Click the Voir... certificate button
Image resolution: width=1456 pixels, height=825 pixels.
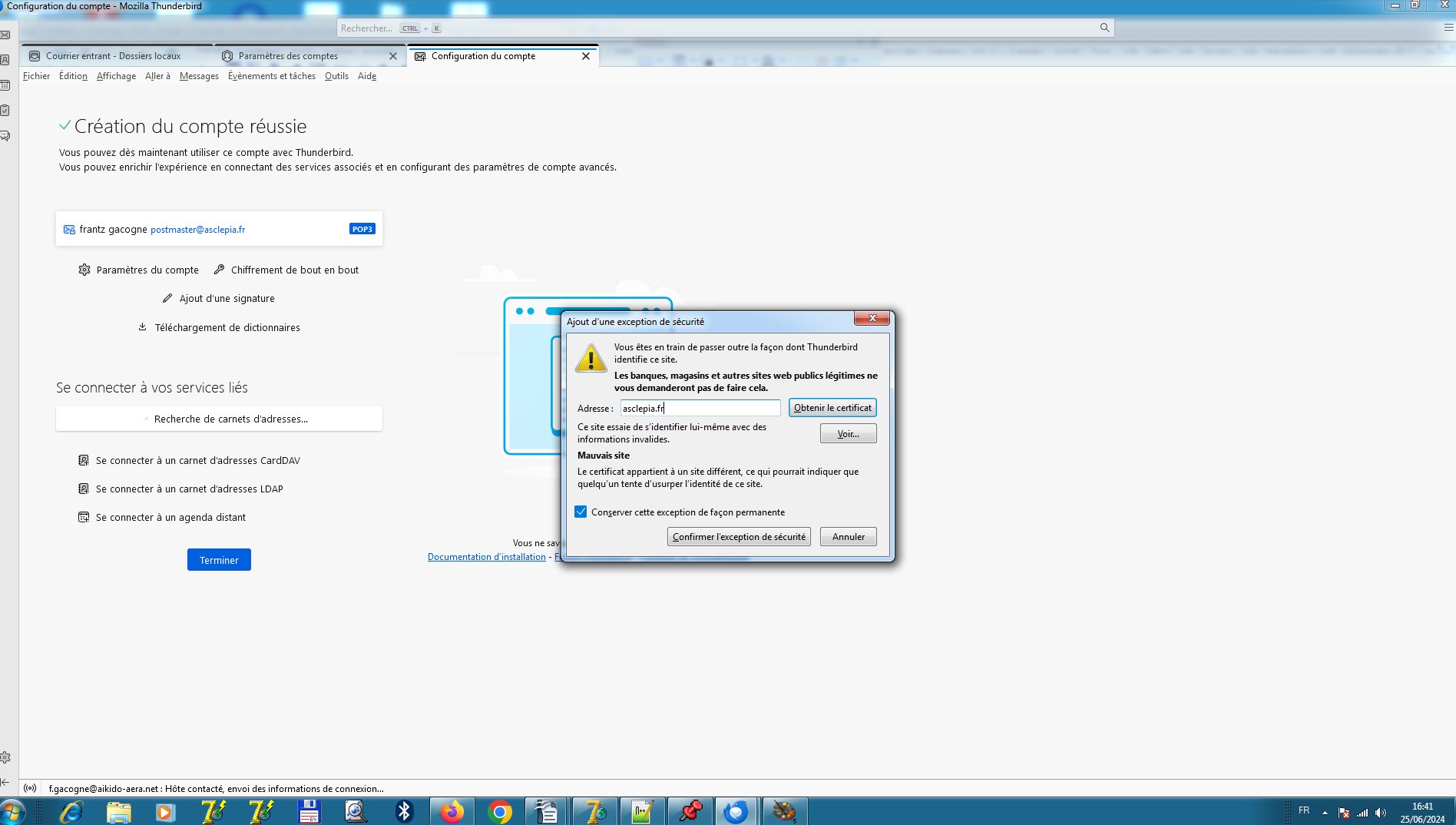point(848,434)
